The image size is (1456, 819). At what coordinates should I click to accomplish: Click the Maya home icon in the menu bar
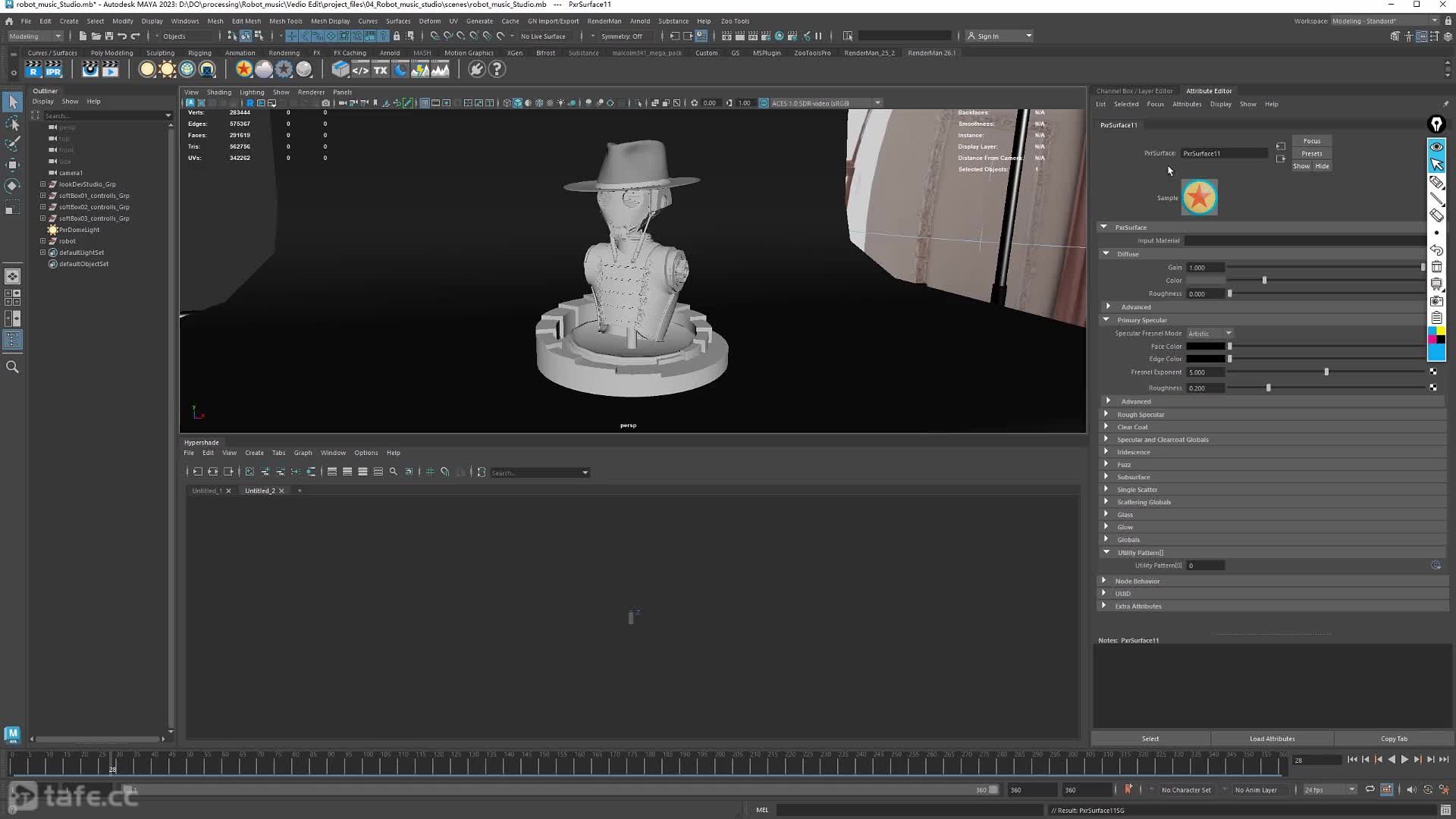(x=9, y=21)
